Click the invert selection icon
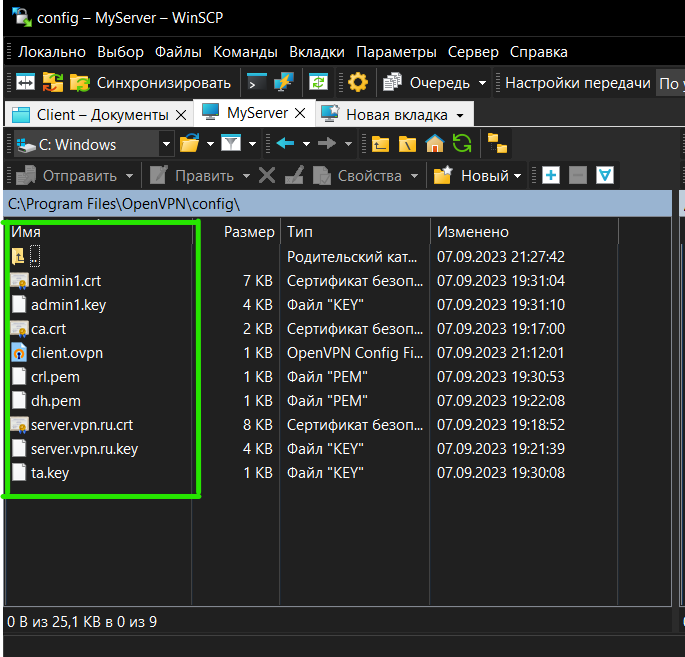This screenshot has height=657, width=685. pos(605,176)
